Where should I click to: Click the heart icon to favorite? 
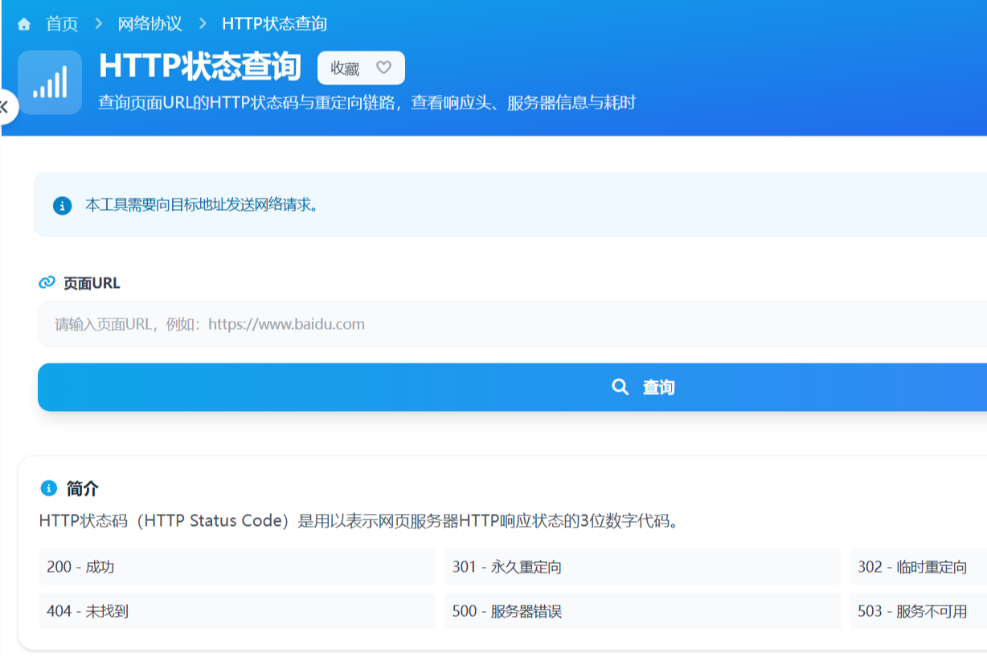(x=383, y=68)
